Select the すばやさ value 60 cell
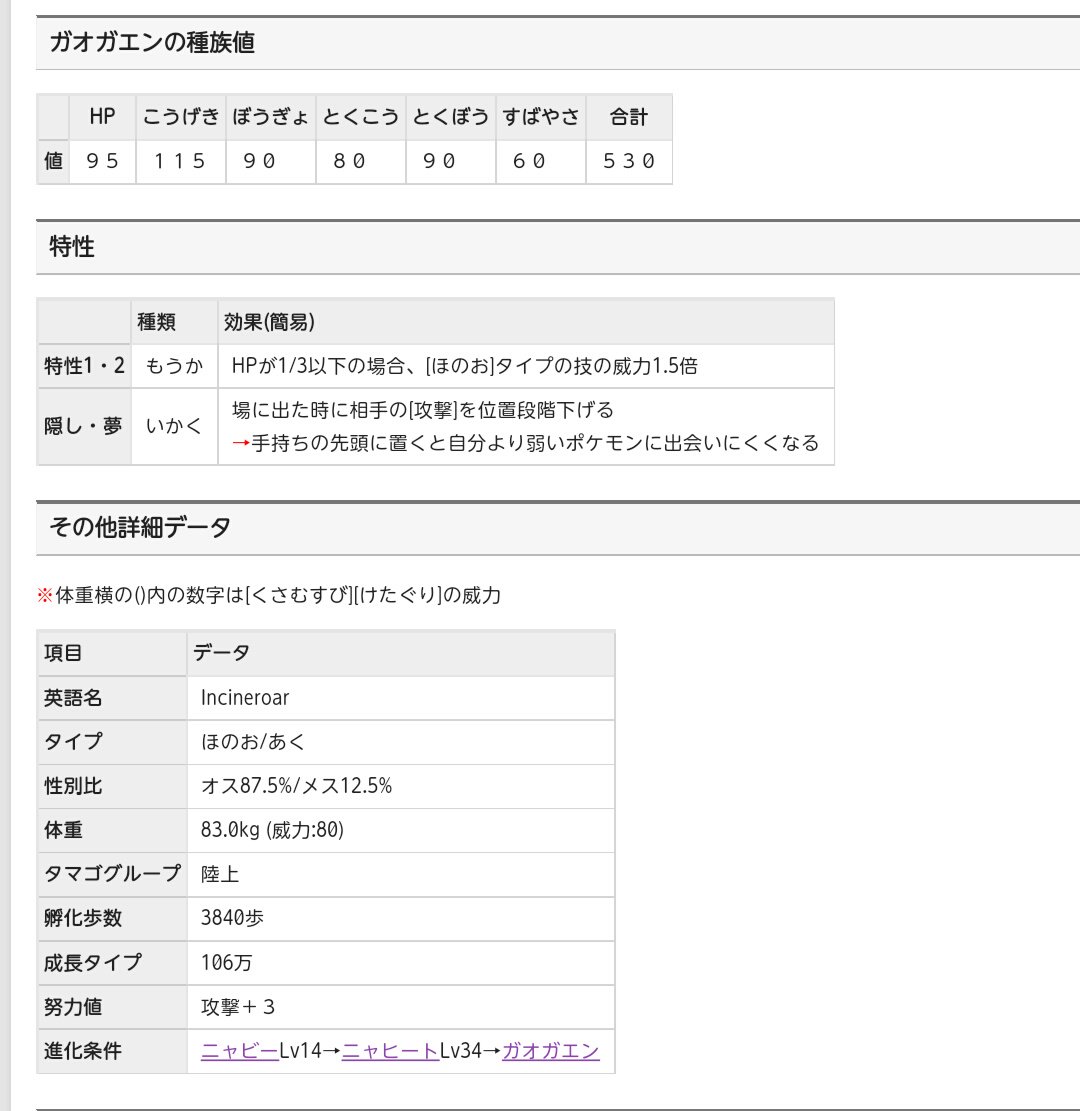 (x=541, y=162)
